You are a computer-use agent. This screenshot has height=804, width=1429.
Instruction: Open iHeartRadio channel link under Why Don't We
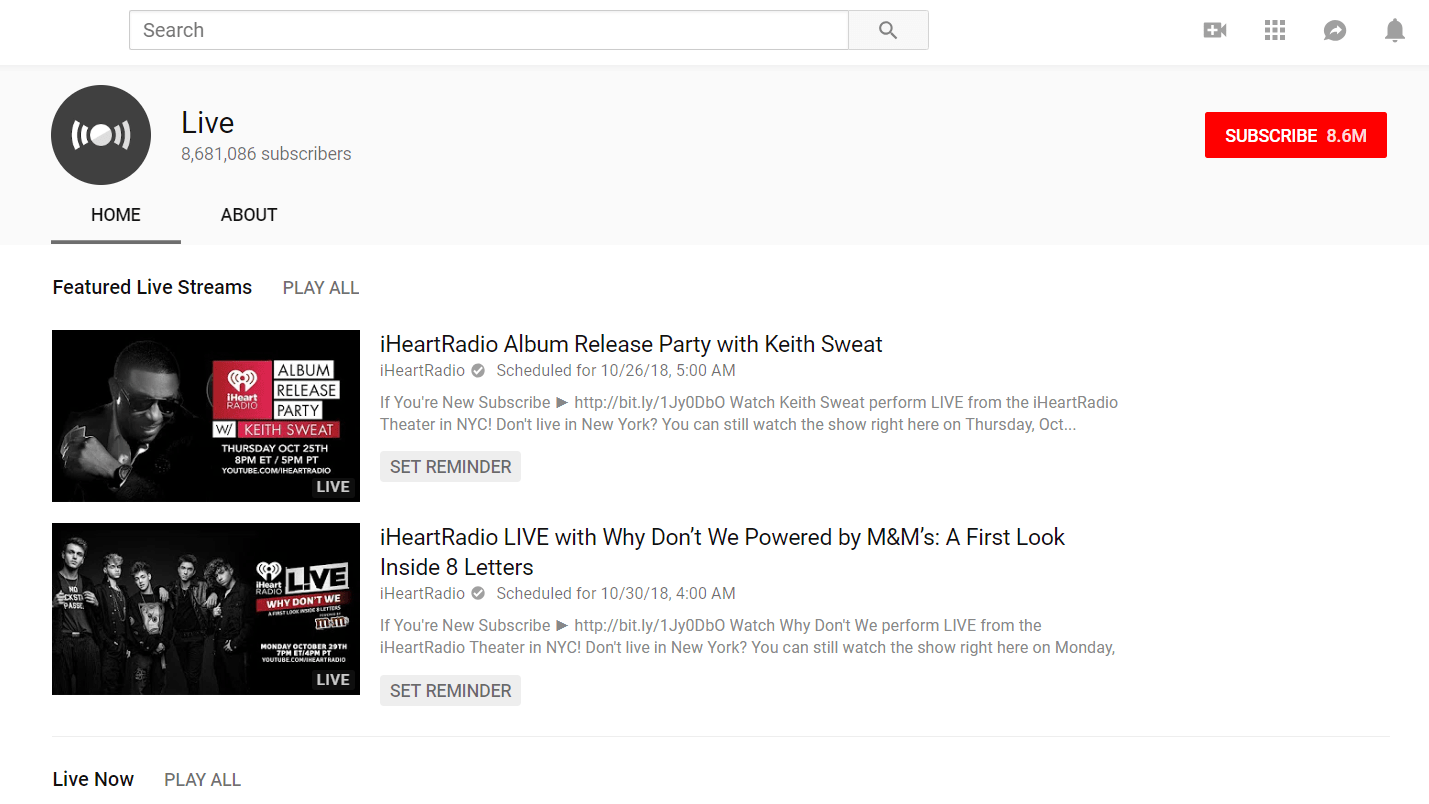coord(422,594)
